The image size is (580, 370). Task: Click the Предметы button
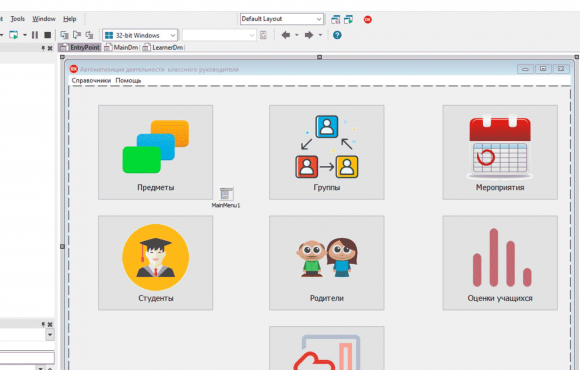pos(155,152)
